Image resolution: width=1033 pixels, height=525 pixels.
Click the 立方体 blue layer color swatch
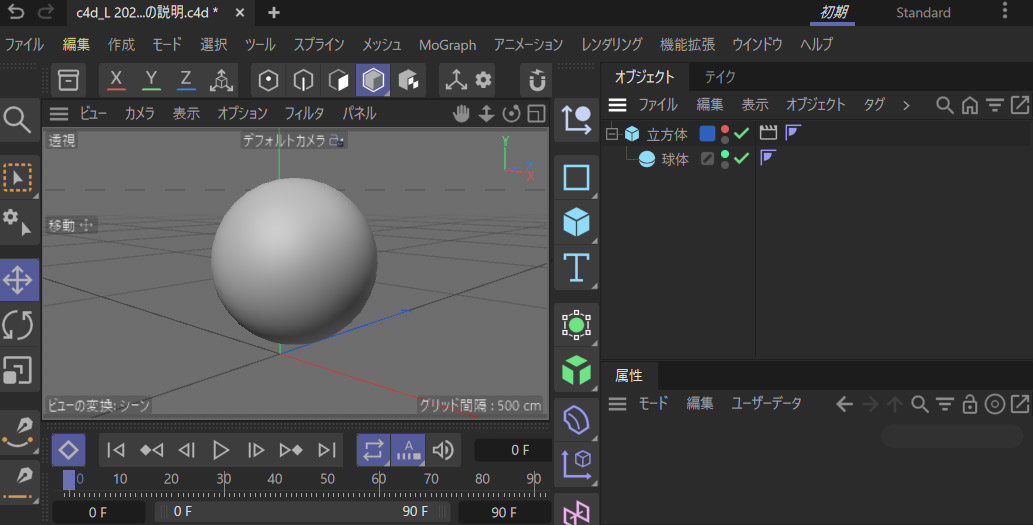point(707,134)
